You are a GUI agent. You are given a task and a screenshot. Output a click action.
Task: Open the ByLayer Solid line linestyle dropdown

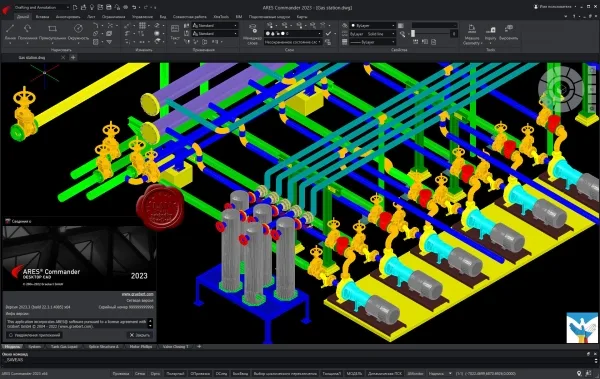click(x=373, y=34)
